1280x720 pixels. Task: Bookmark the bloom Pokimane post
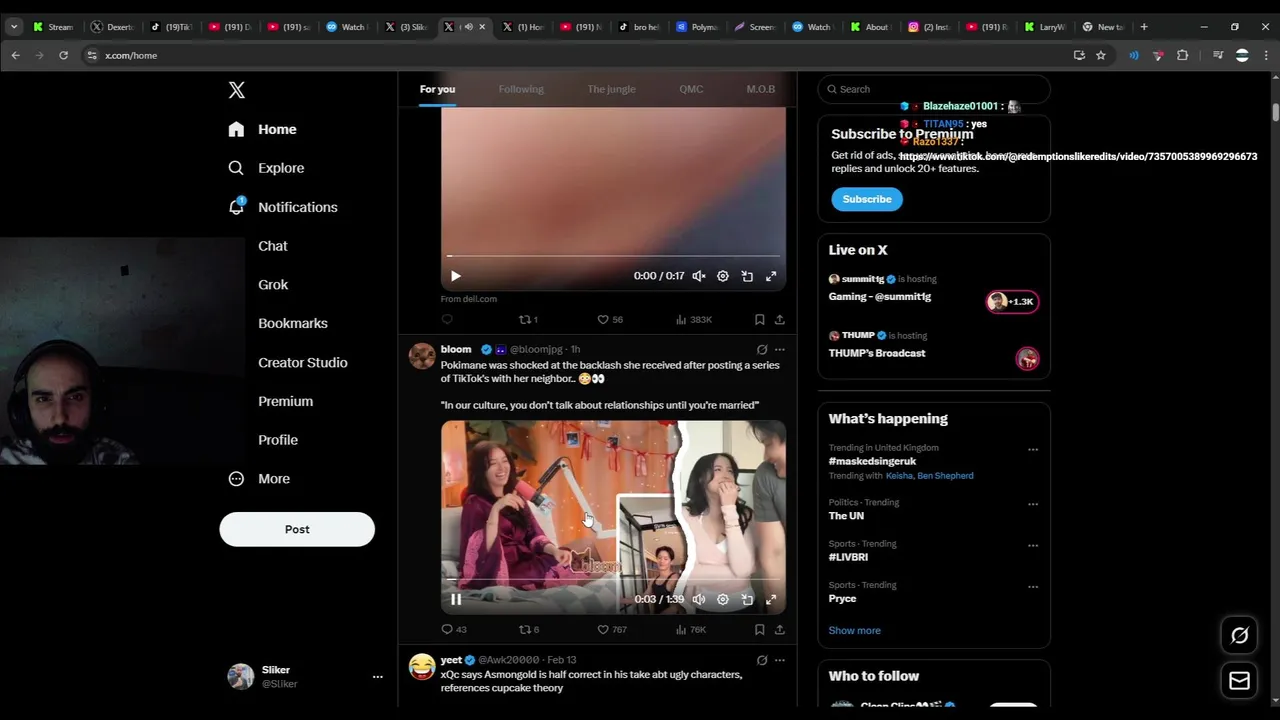click(760, 629)
